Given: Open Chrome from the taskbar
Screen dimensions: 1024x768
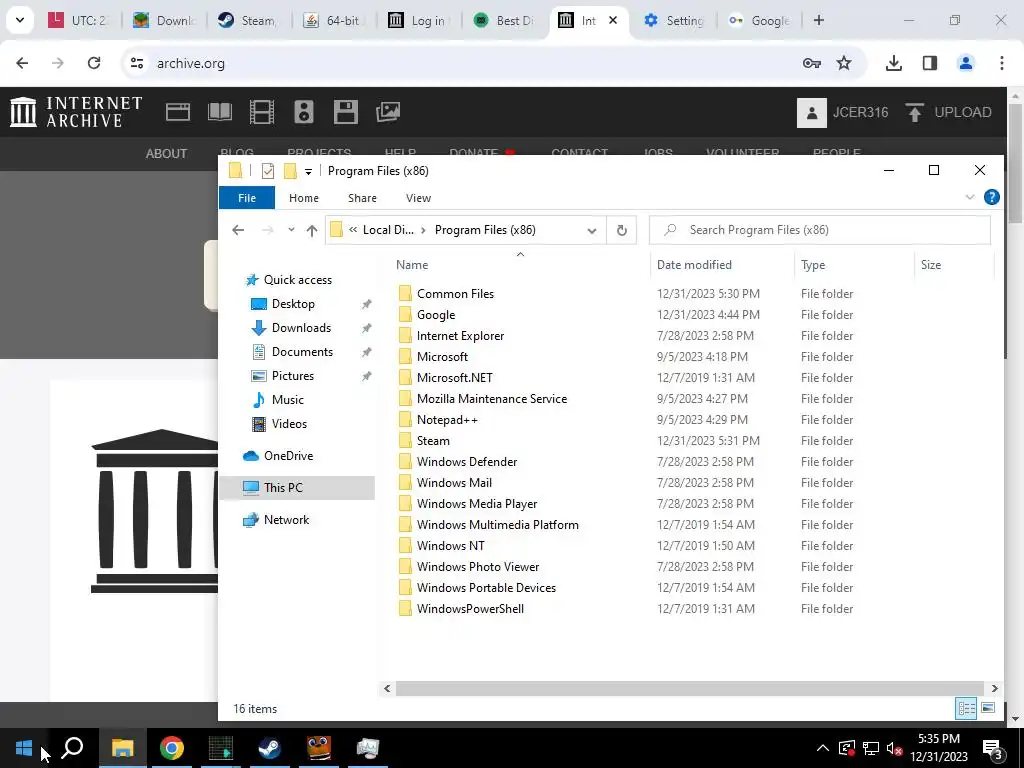Looking at the screenshot, I should (x=172, y=748).
